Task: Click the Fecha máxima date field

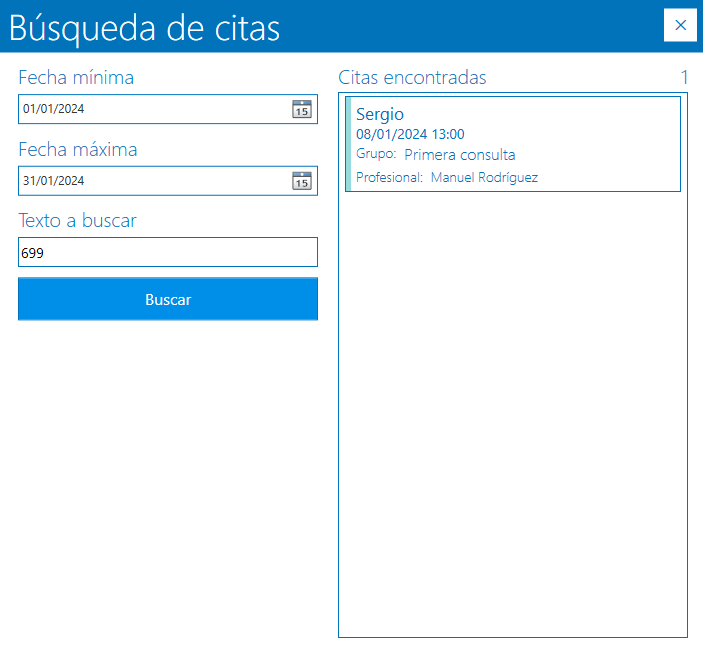Action: (168, 181)
